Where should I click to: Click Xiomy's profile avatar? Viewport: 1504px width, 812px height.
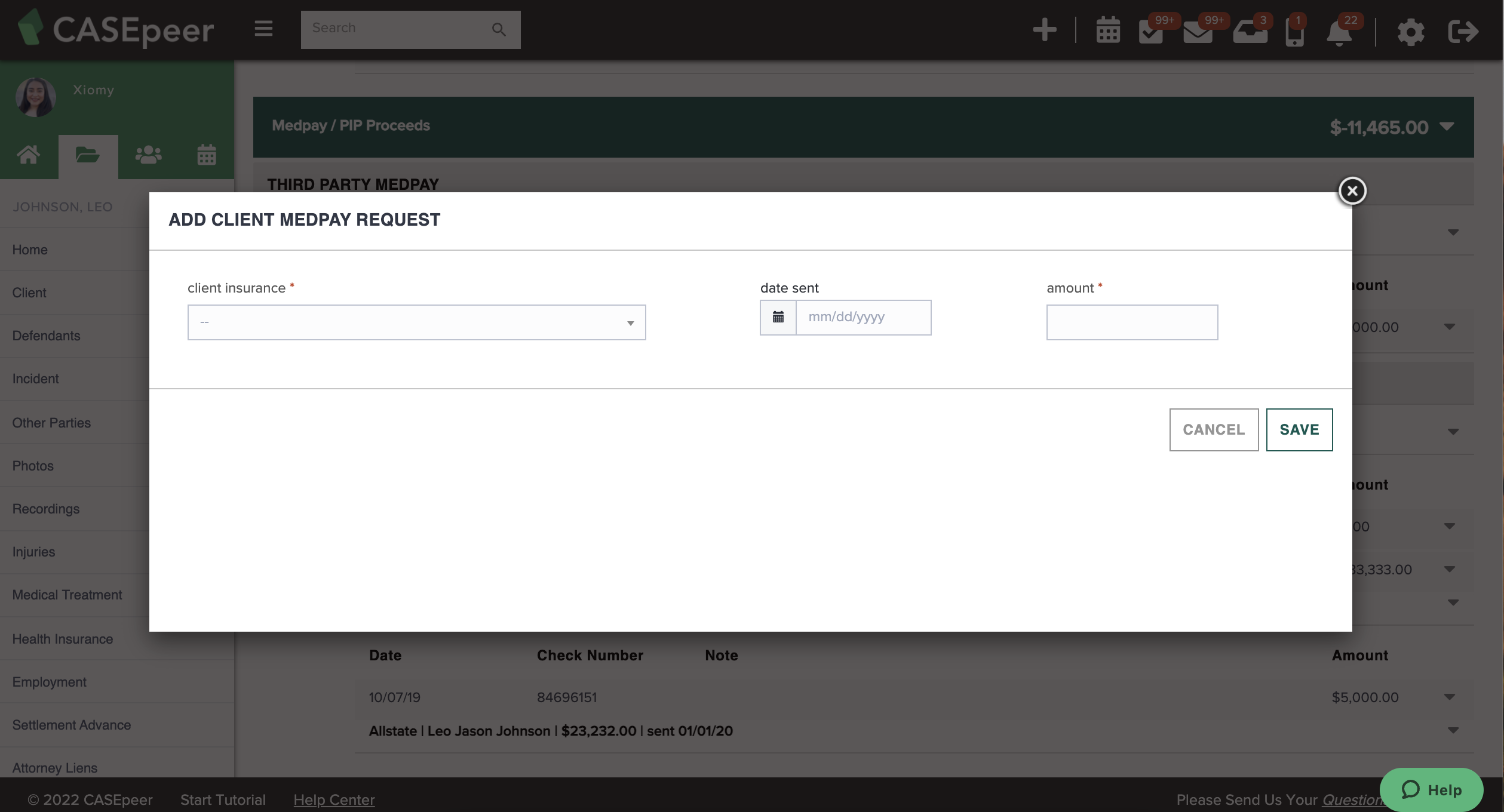tap(36, 97)
